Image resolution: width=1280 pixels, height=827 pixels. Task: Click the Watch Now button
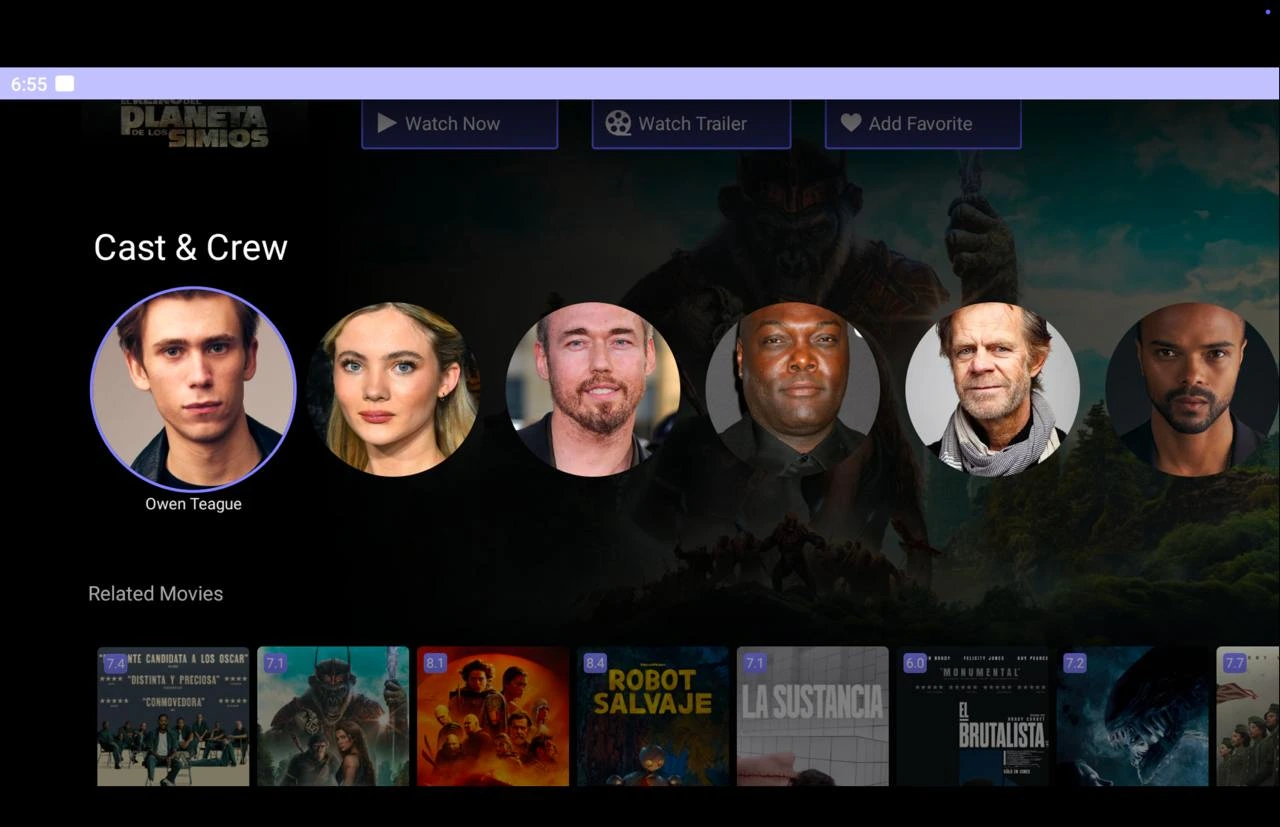[x=459, y=124]
